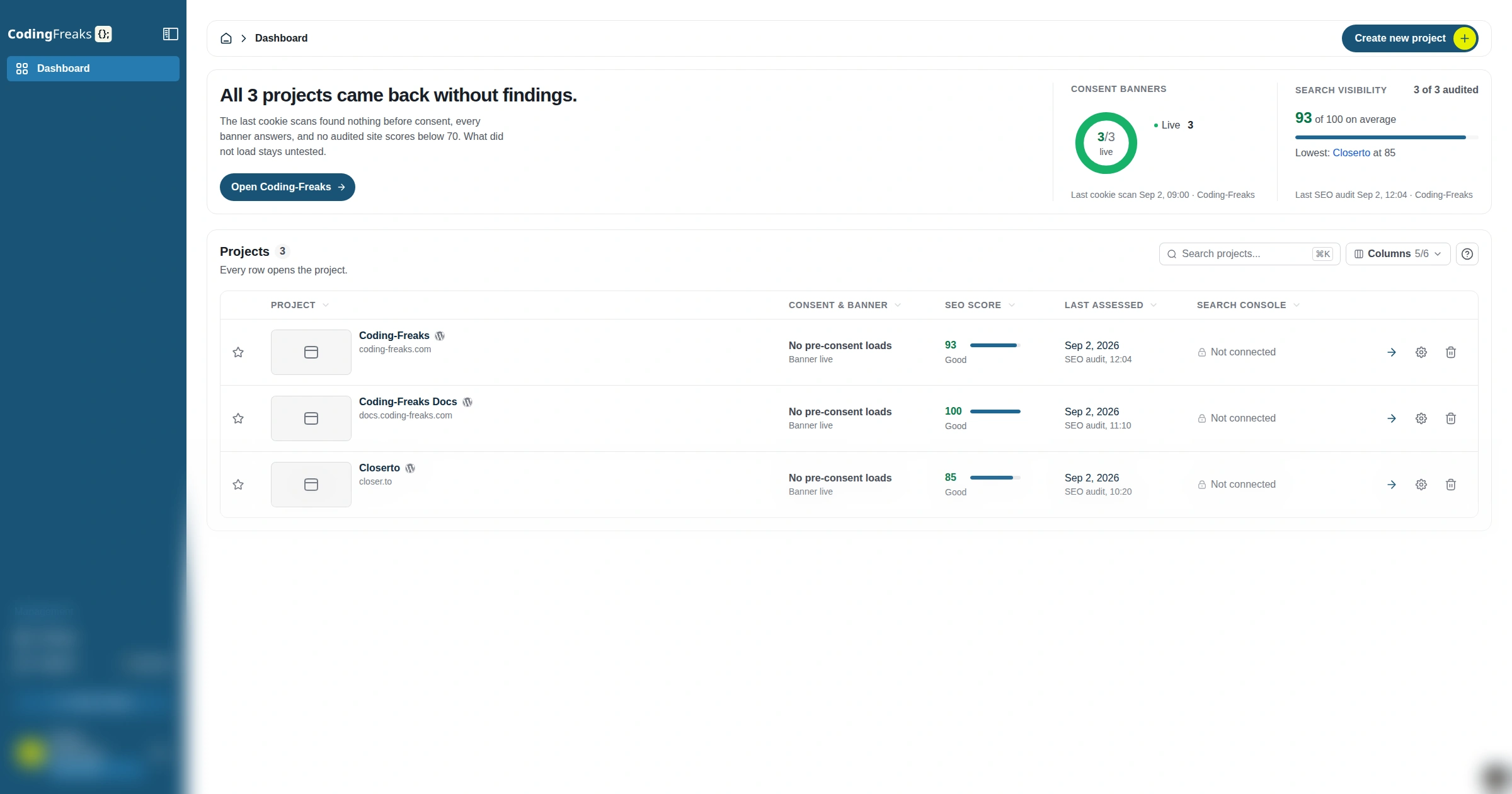Sort by the PROJECT column header
The width and height of the screenshot is (1512, 794).
click(x=299, y=305)
